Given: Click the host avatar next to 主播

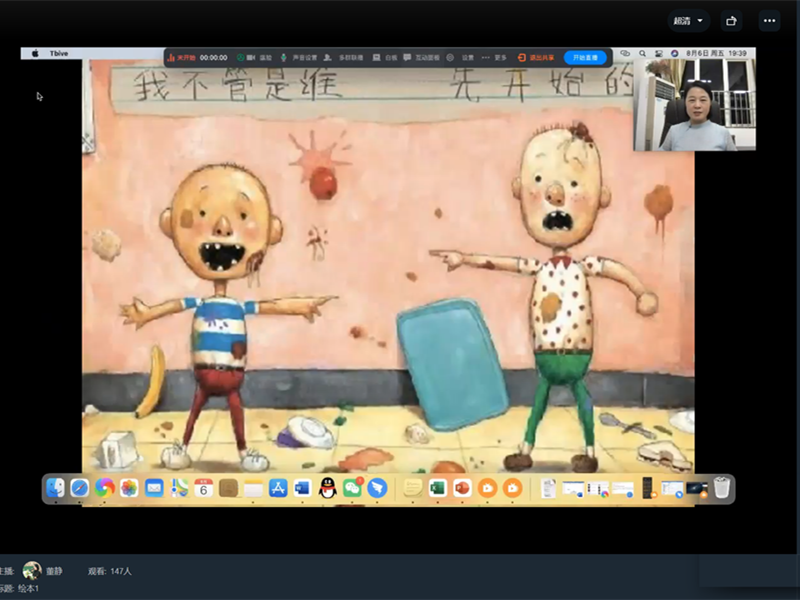Looking at the screenshot, I should (32, 570).
